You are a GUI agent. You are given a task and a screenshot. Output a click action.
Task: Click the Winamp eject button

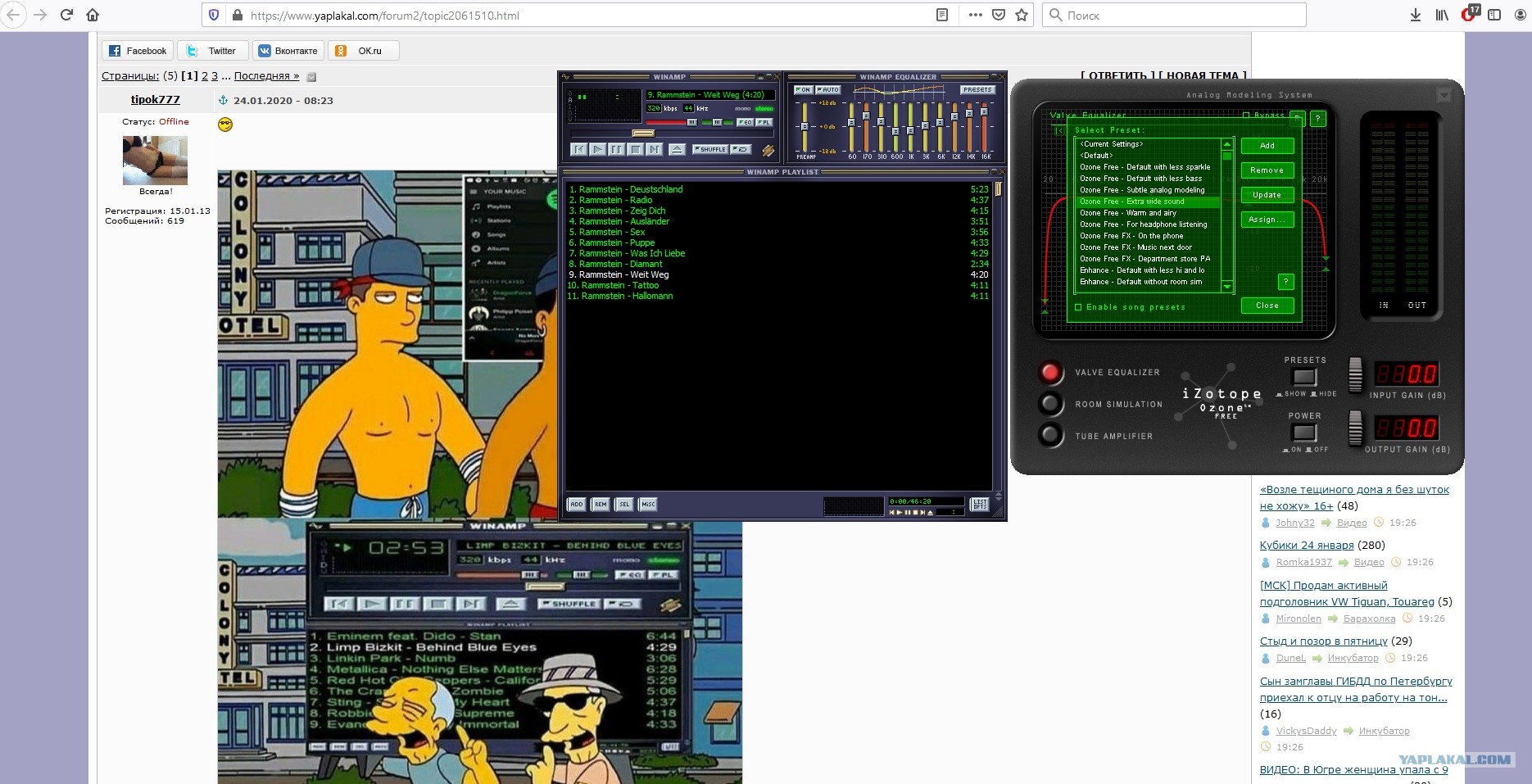[677, 149]
